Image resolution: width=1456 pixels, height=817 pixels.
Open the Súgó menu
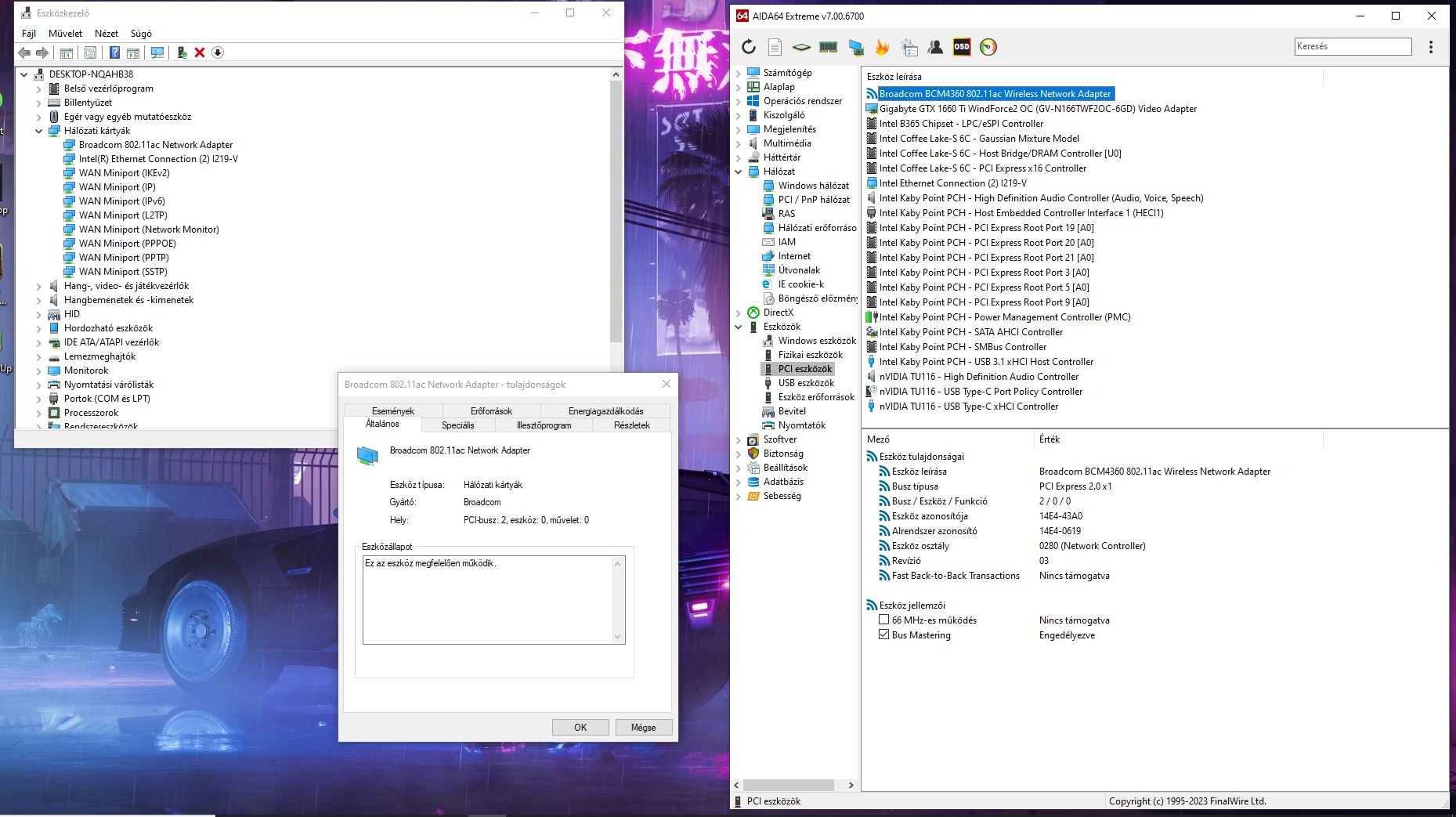pyautogui.click(x=141, y=34)
